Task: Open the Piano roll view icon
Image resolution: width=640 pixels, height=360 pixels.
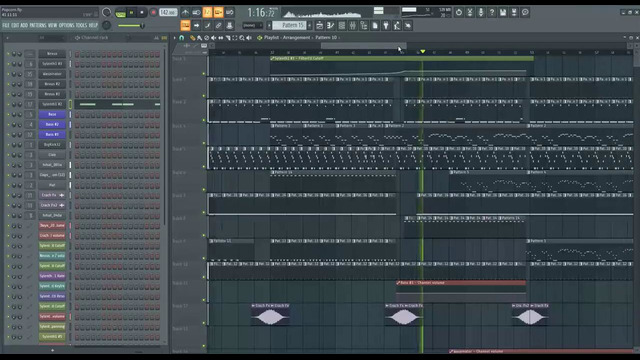Action: coord(331,26)
